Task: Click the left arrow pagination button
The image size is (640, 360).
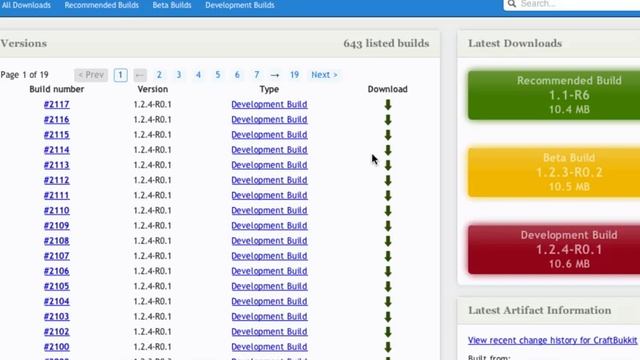Action: [140, 75]
